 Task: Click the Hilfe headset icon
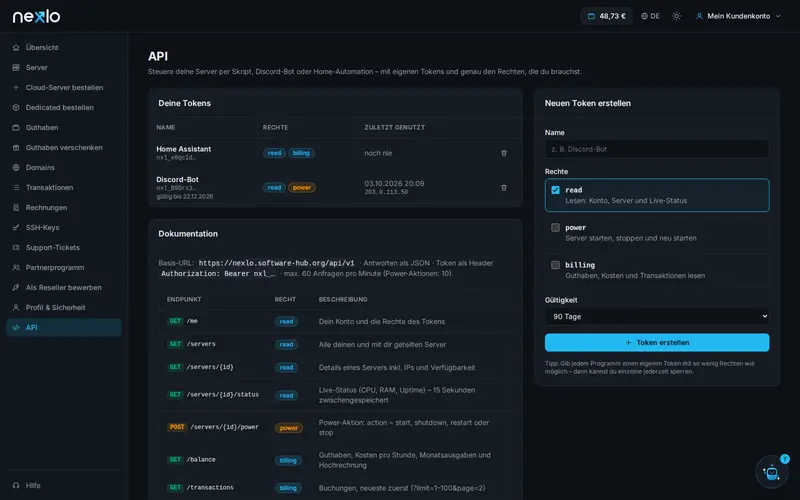coord(16,485)
